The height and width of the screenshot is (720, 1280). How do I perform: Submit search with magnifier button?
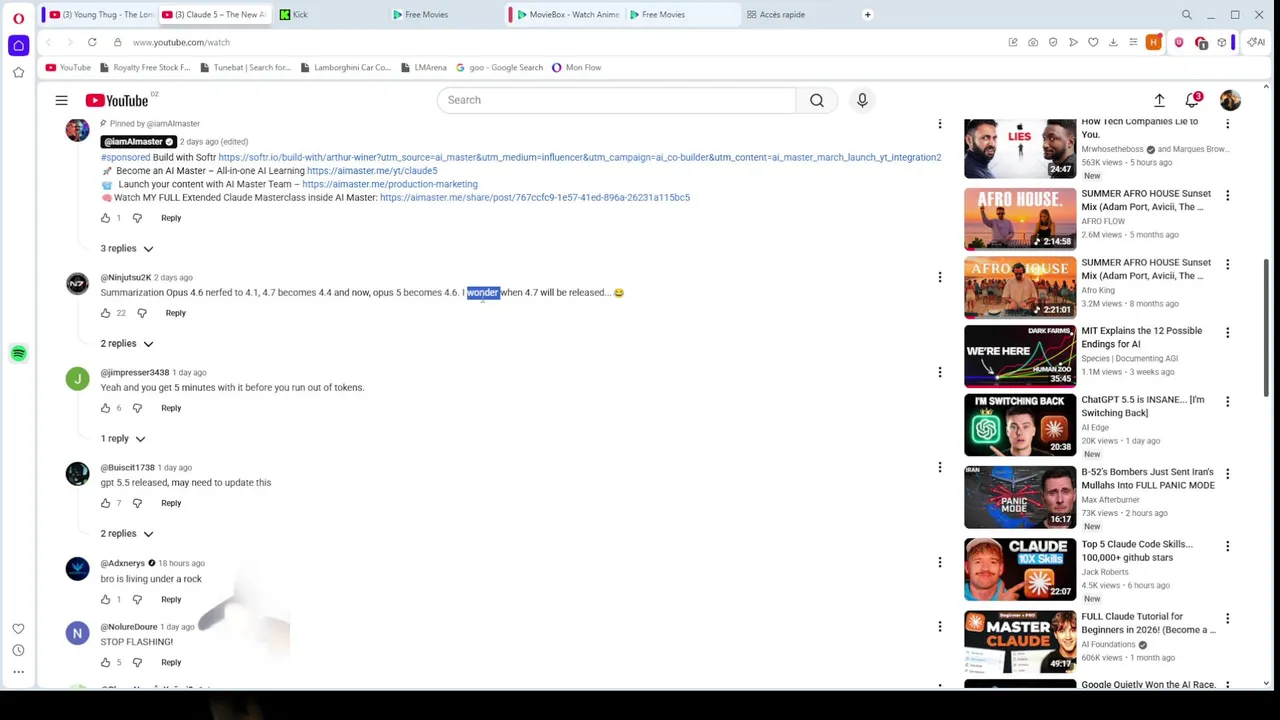pos(817,100)
